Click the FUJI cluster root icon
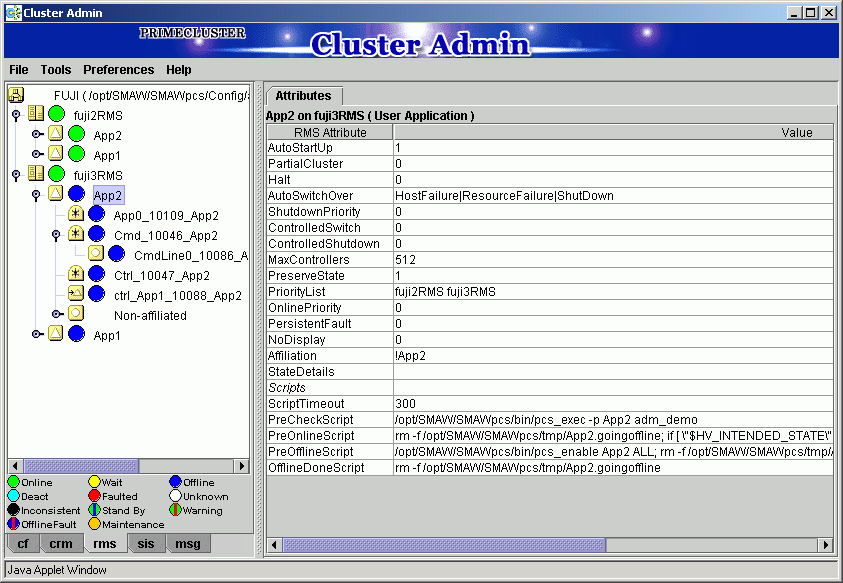This screenshot has height=583, width=843. coord(16,95)
